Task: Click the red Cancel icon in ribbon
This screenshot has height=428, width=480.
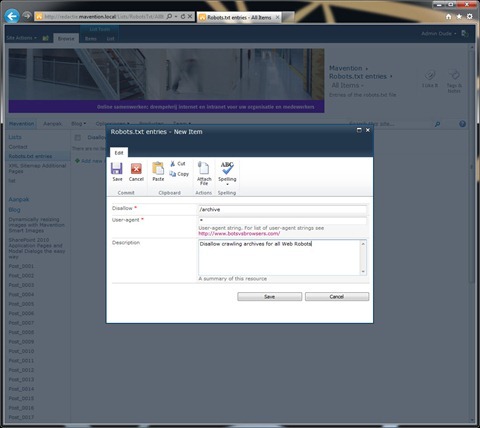Action: (x=136, y=169)
